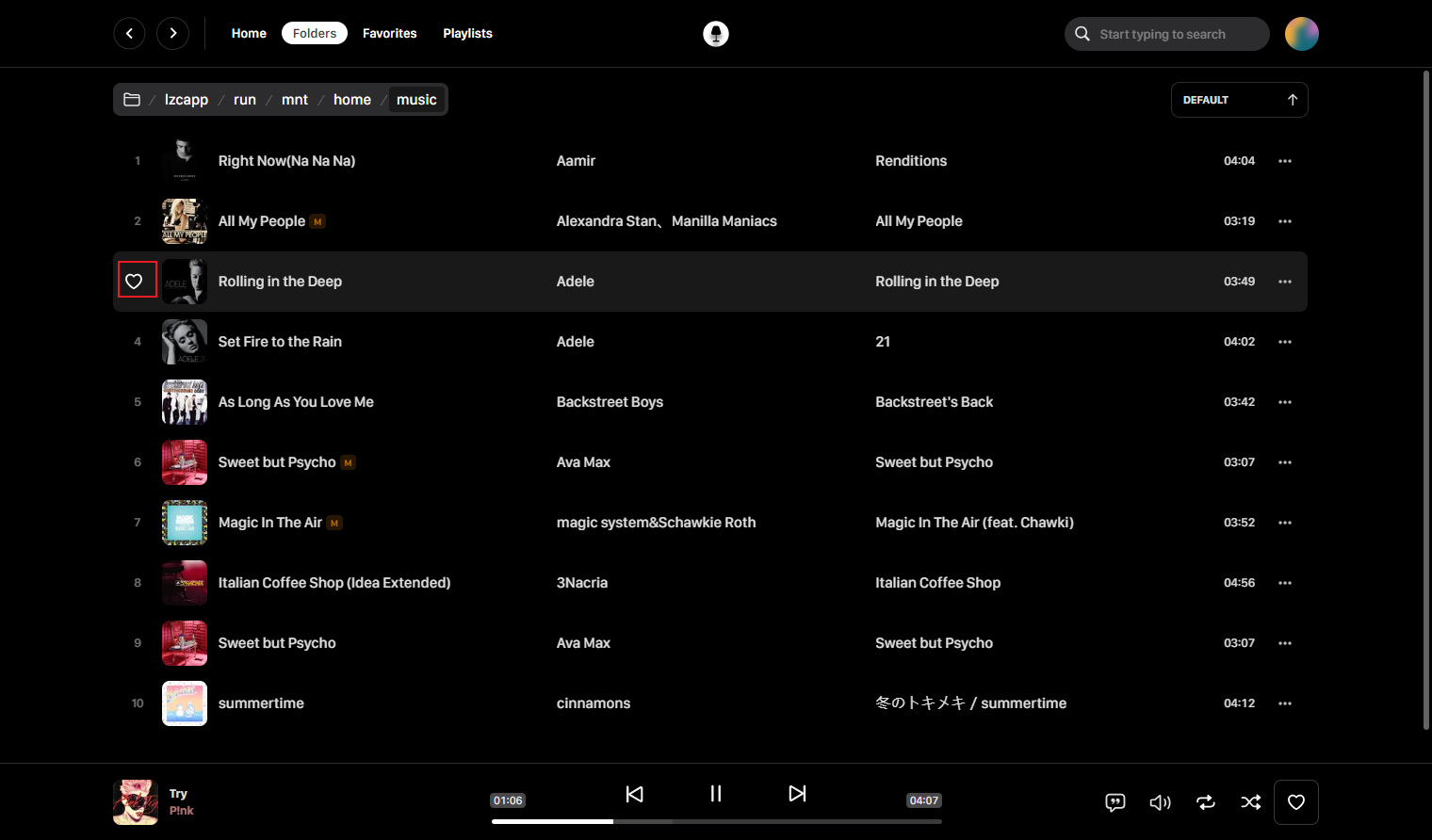This screenshot has height=840, width=1432.
Task: Navigate to mnt folder in breadcrumb
Action: tap(295, 100)
